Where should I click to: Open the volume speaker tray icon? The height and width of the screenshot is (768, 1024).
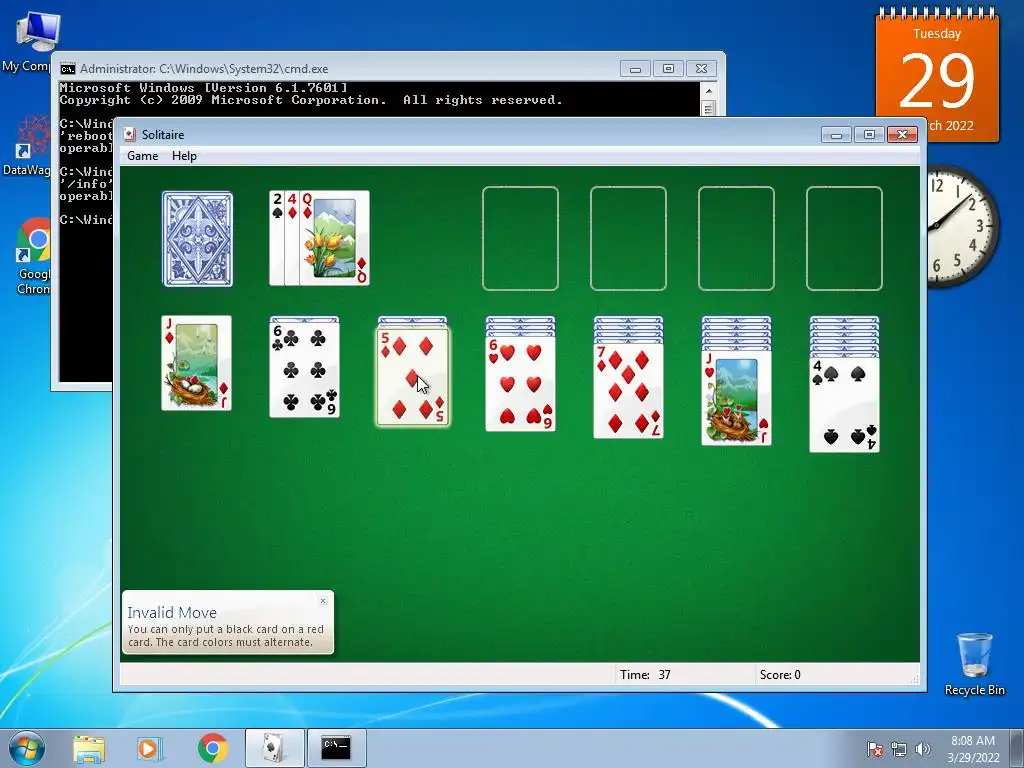coord(923,749)
